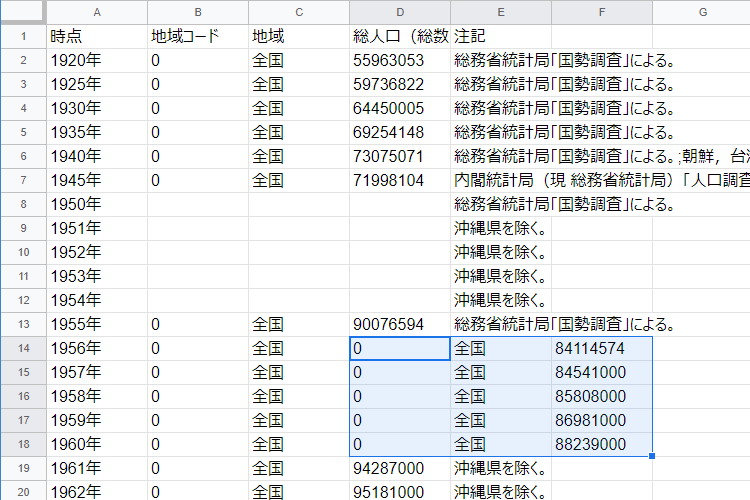Click cell '71998104'

pyautogui.click(x=400, y=180)
